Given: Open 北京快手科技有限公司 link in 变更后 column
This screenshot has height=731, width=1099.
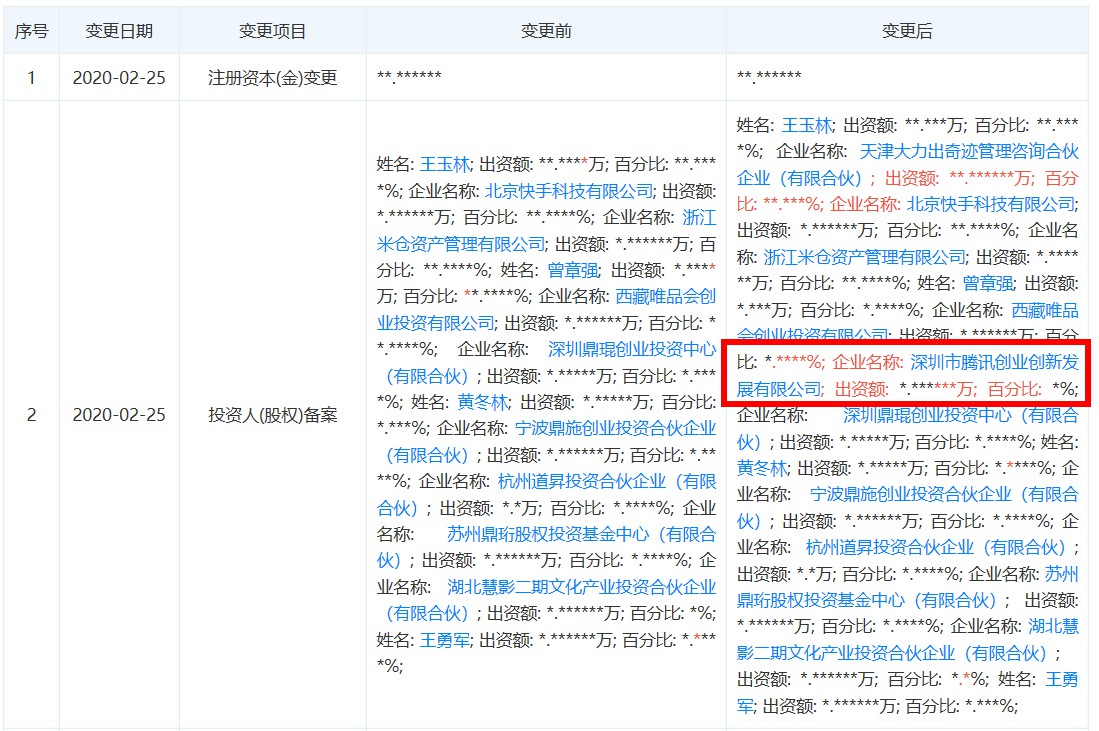Looking at the screenshot, I should tap(991, 205).
